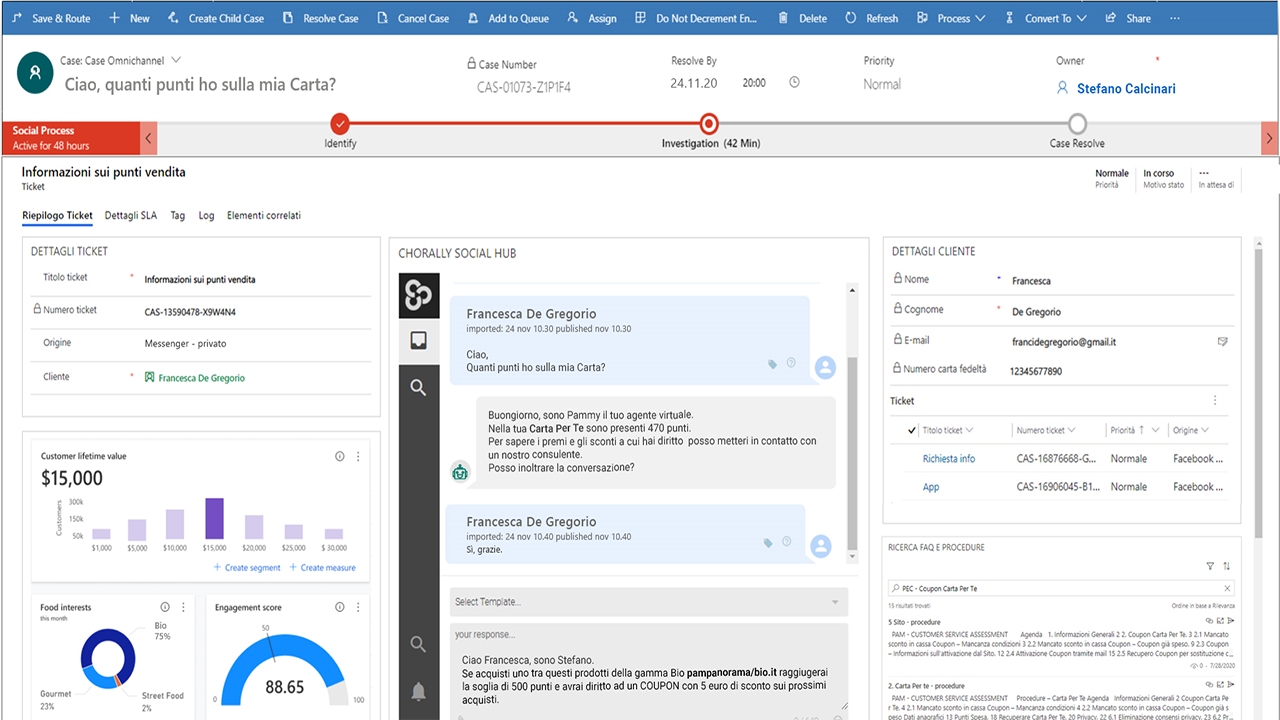Select the Investigation process stage
The image size is (1280, 720).
click(x=709, y=124)
